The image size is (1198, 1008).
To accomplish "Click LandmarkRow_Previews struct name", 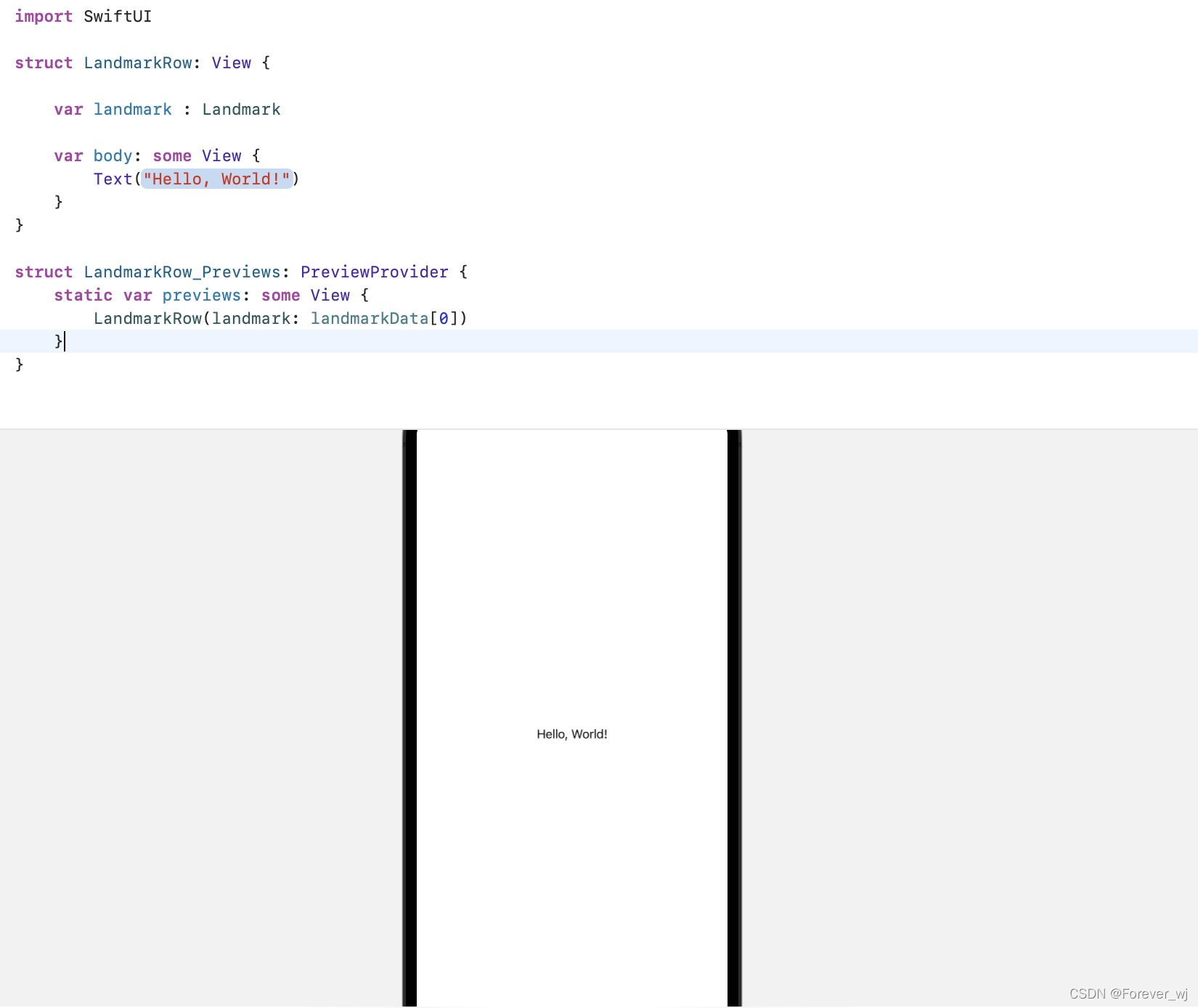I will coord(182,272).
